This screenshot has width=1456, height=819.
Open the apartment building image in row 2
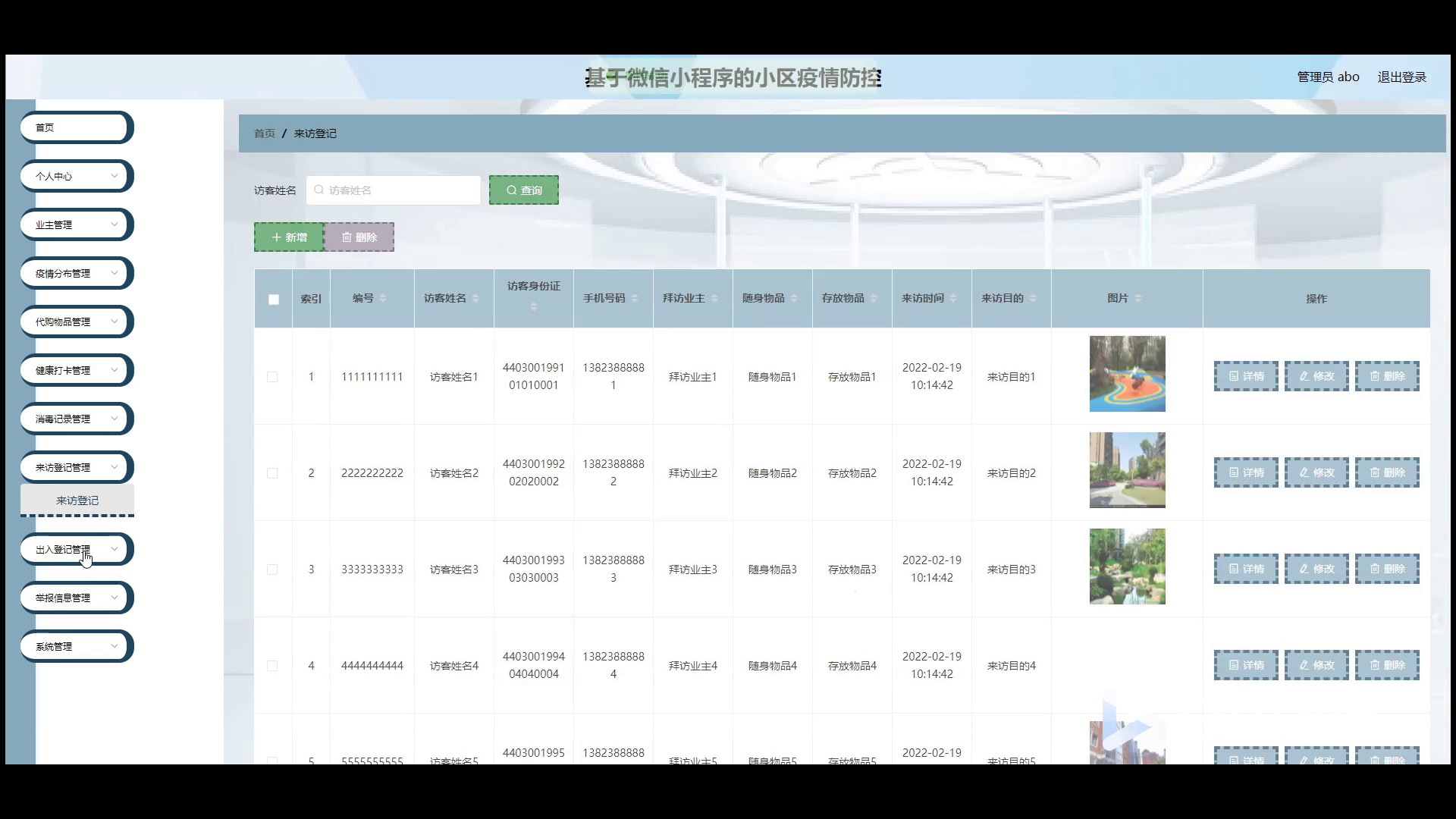pos(1127,470)
